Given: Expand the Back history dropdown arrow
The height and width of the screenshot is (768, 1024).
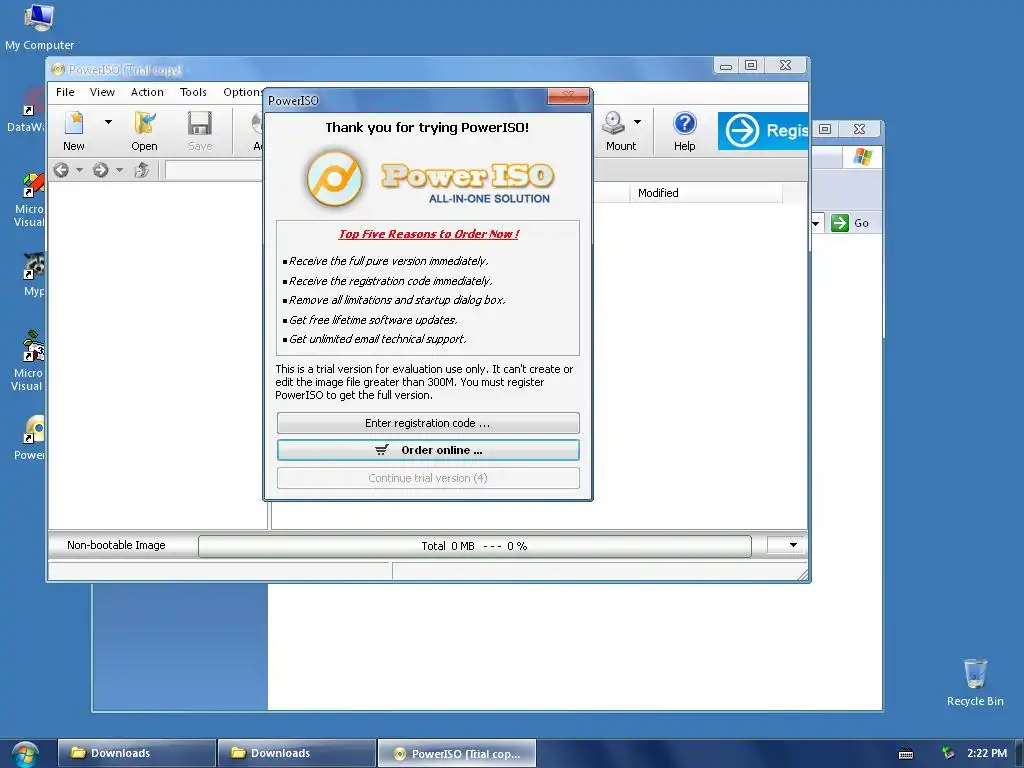Looking at the screenshot, I should pos(80,170).
